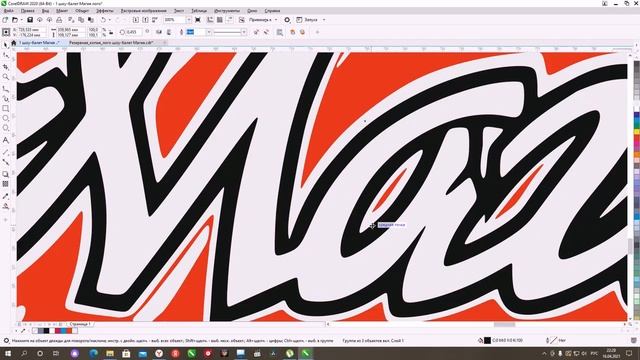The width and height of the screenshot is (640, 360).
Task: Select the Freehand curve tool
Action: coord(5,88)
